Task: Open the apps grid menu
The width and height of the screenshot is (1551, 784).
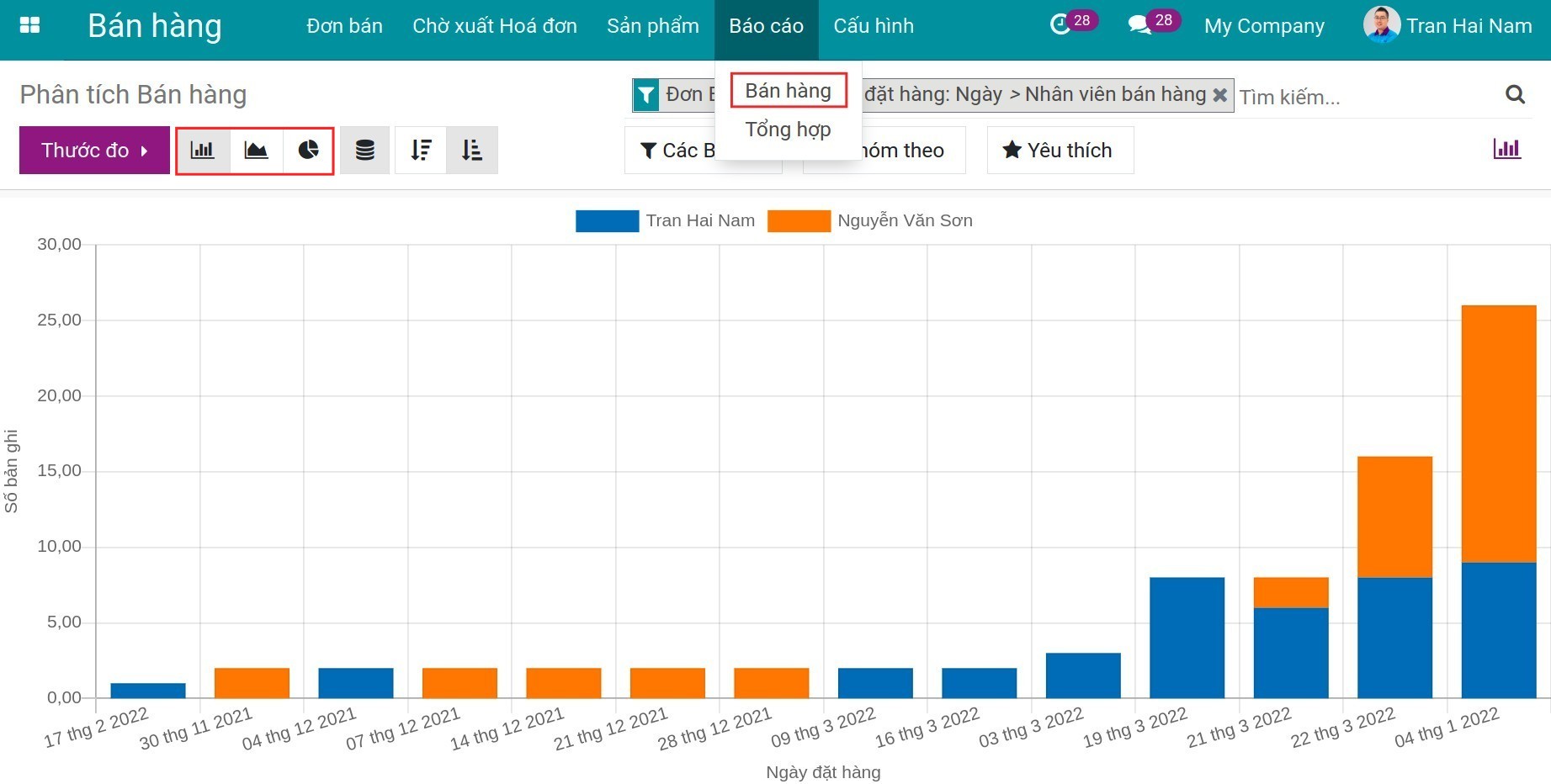Action: [x=29, y=25]
